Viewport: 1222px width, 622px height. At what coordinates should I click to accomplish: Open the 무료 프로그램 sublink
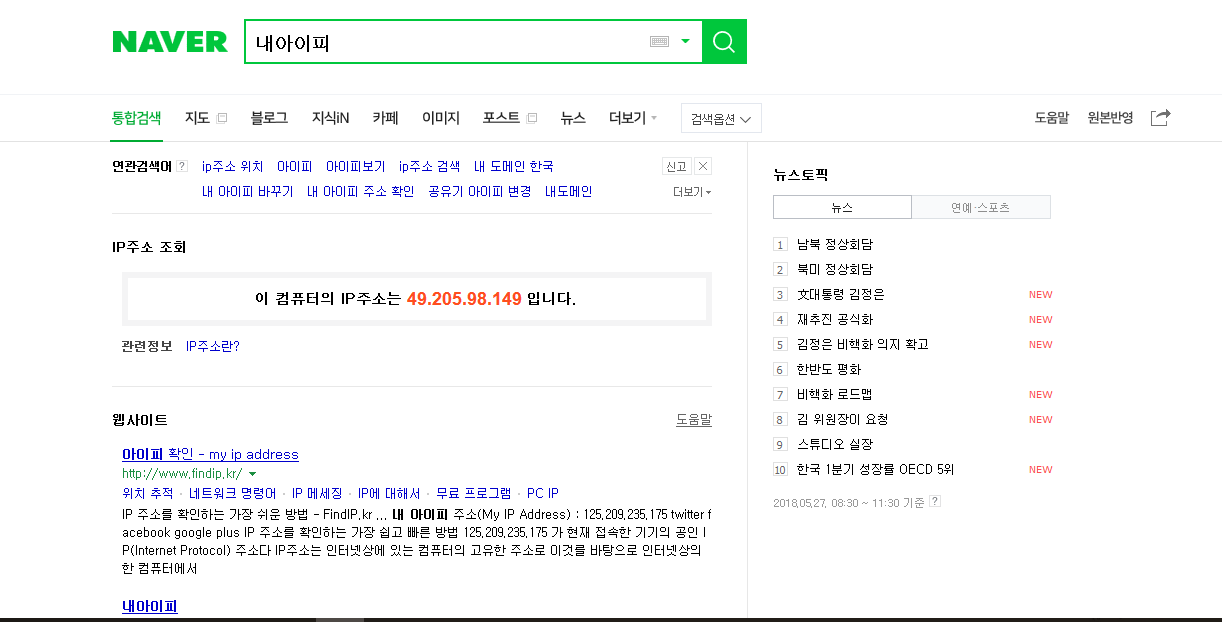474,493
